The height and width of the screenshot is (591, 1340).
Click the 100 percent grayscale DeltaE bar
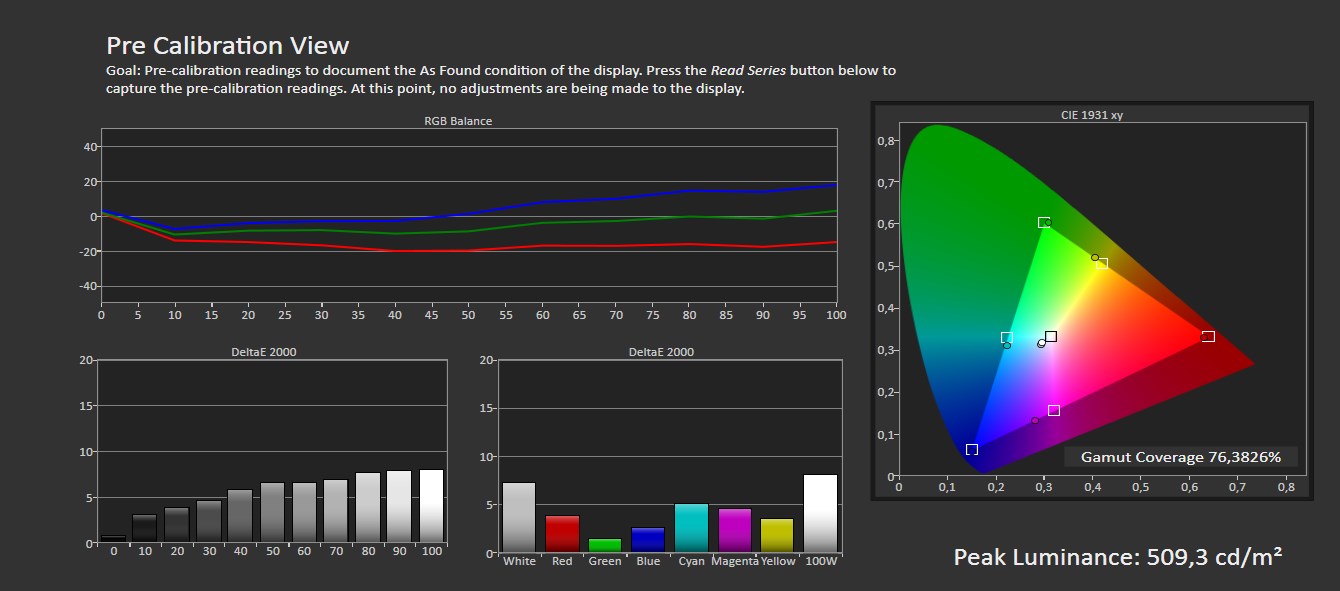click(431, 506)
